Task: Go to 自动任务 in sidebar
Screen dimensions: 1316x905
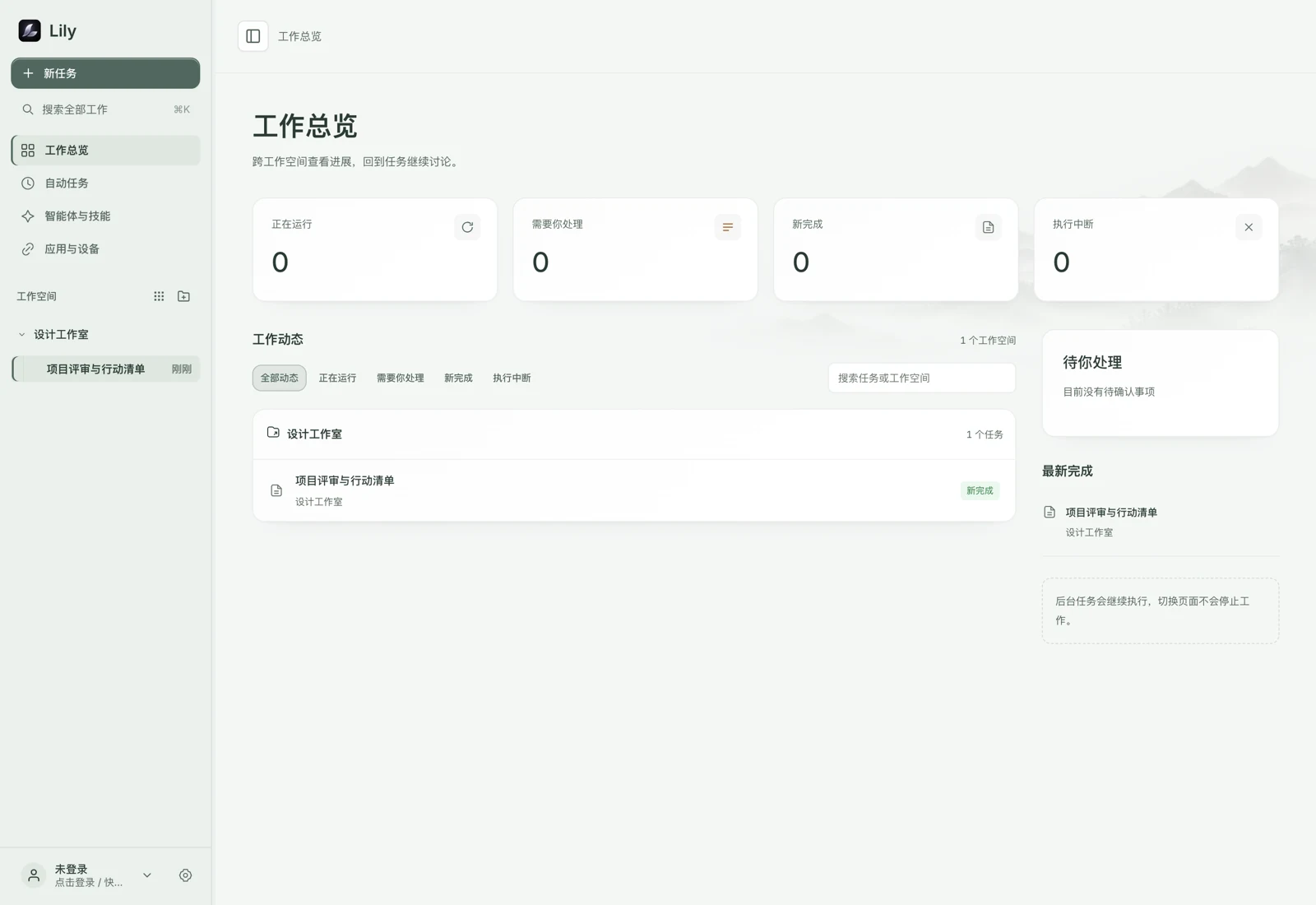Action: coord(105,183)
